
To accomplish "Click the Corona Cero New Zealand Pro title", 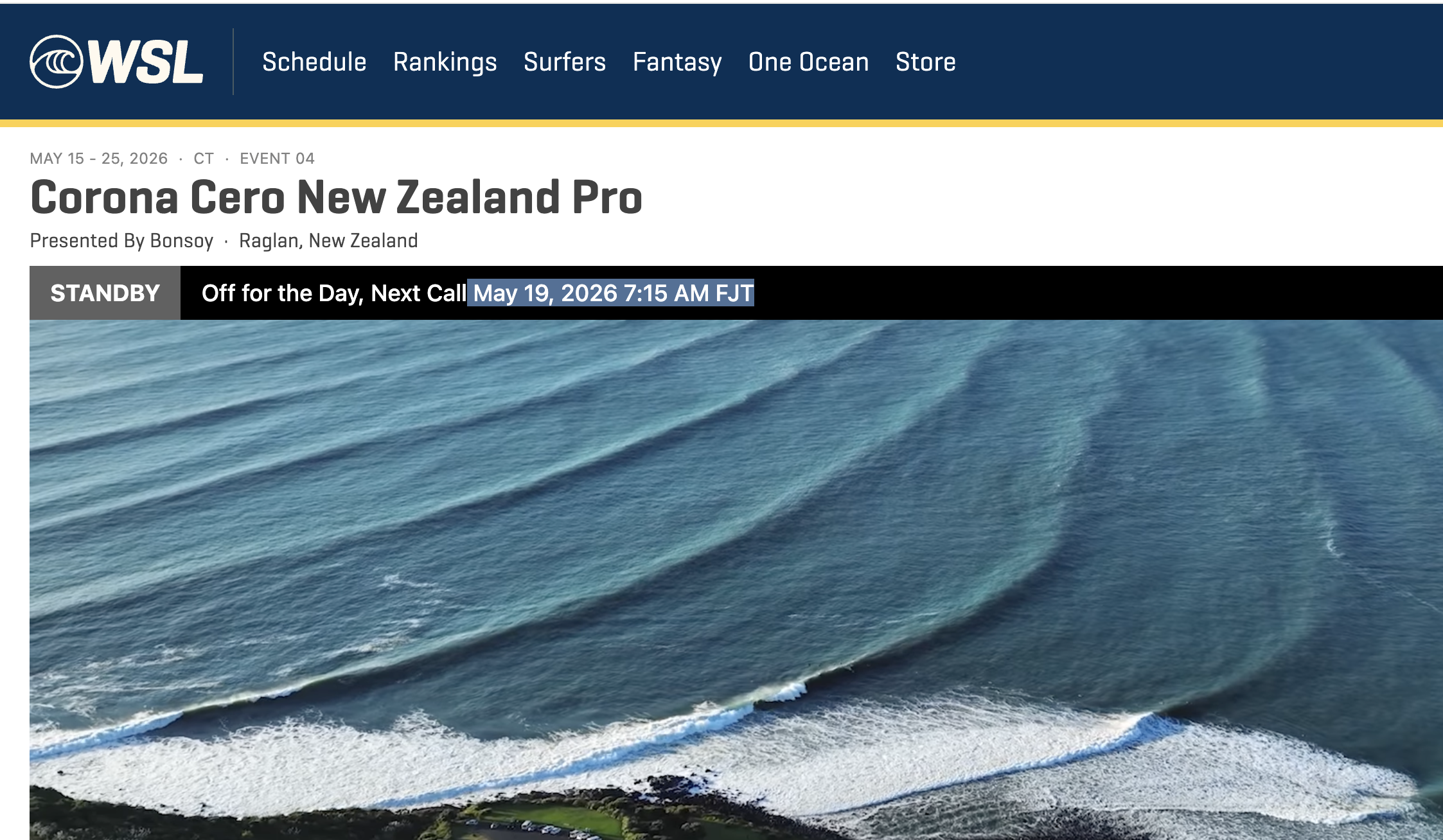I will [336, 197].
